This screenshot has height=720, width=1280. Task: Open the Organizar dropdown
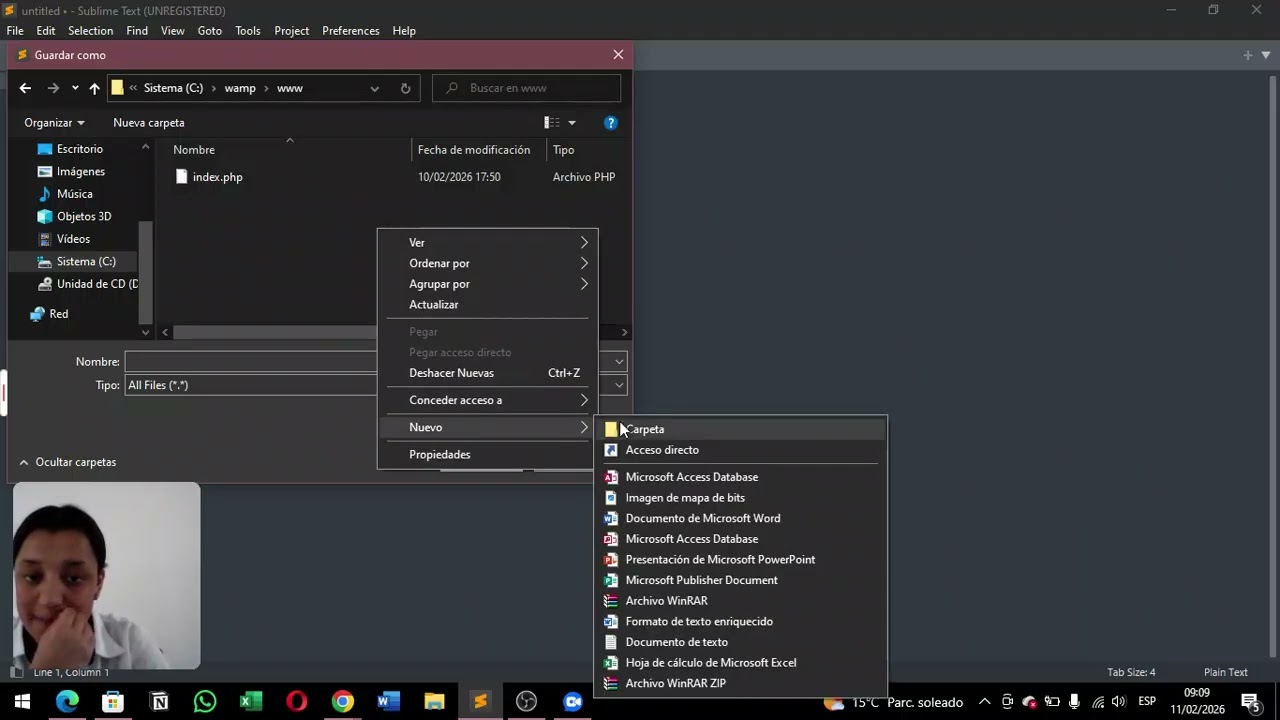click(54, 123)
